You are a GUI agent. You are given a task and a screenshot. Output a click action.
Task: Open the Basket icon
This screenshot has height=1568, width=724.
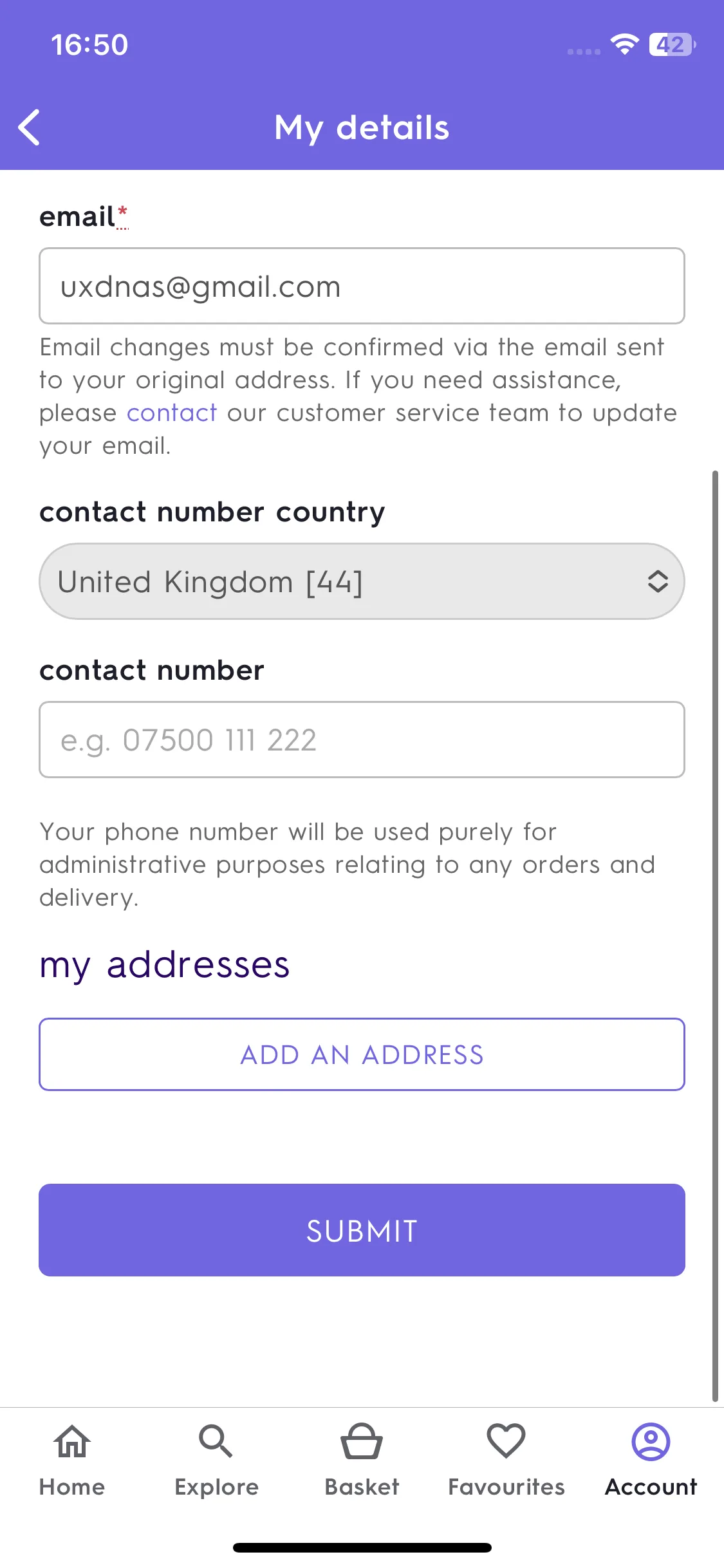[x=362, y=1441]
